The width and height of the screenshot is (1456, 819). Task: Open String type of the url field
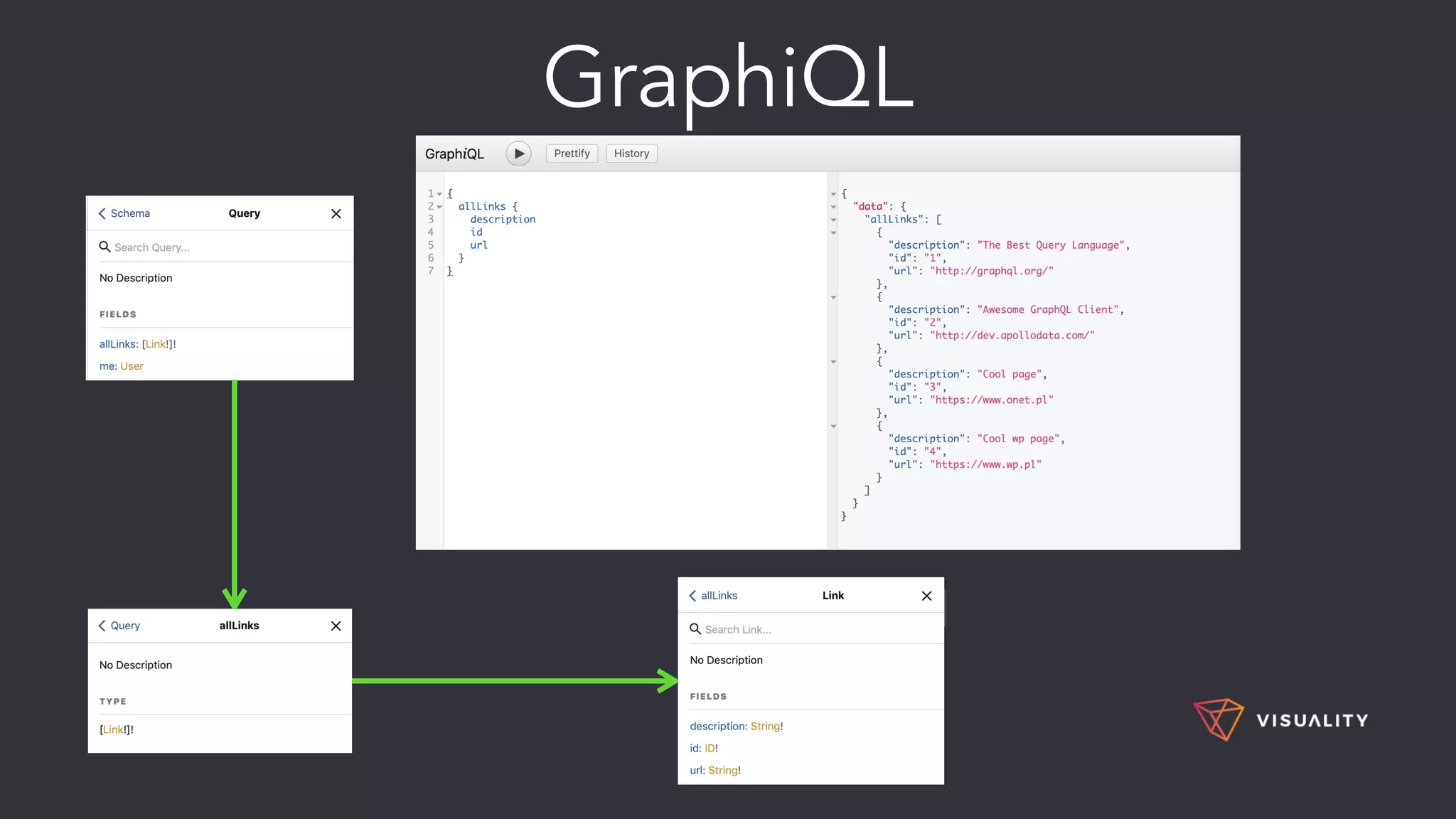[722, 770]
